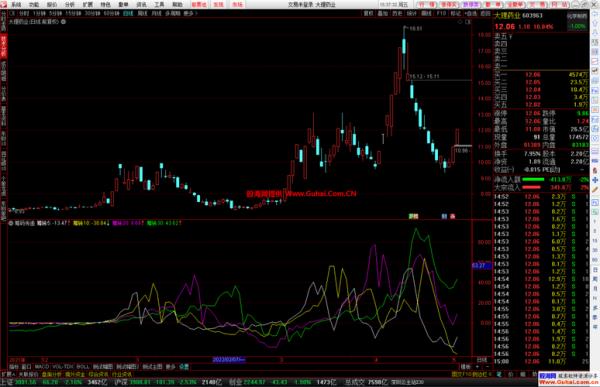Open the 工具 menu
The image size is (600, 387).
point(159,5)
